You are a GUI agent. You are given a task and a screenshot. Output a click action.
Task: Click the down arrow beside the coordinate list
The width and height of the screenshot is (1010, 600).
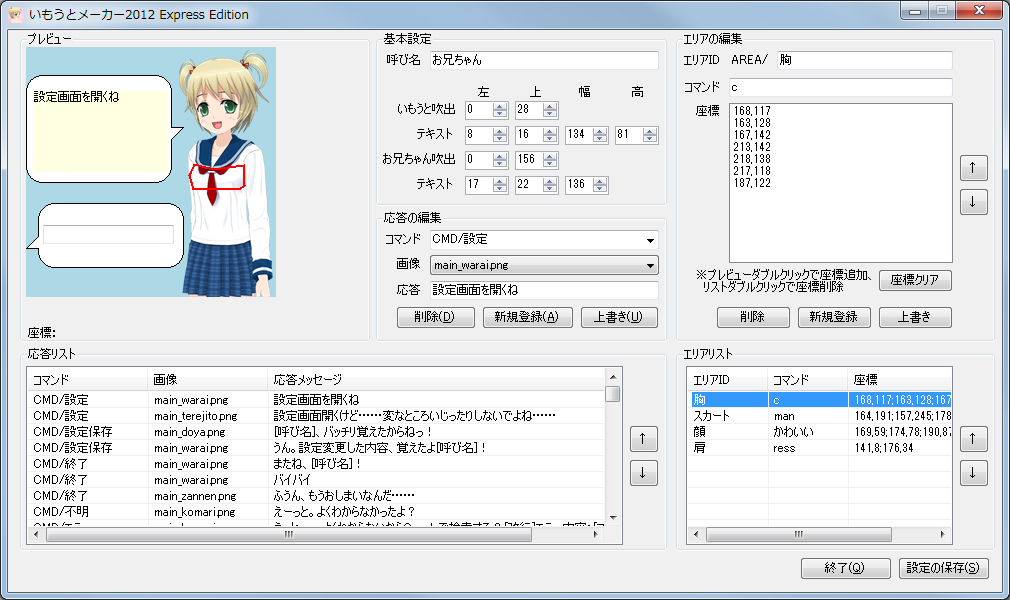click(973, 203)
